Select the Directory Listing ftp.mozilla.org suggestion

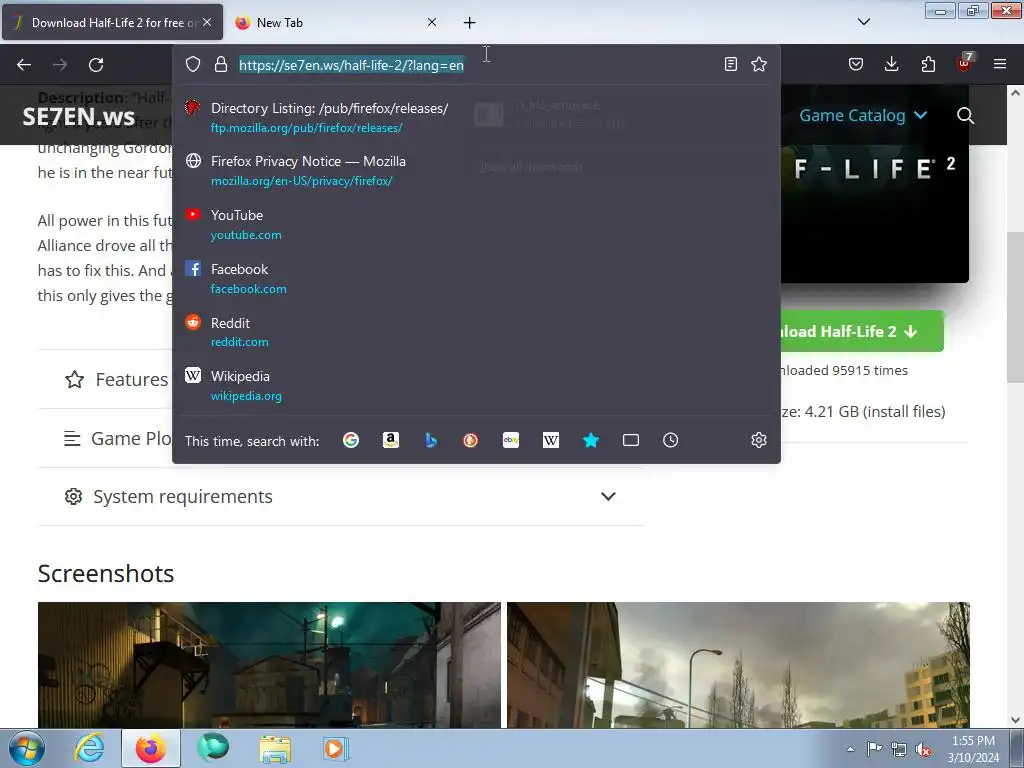[476, 118]
